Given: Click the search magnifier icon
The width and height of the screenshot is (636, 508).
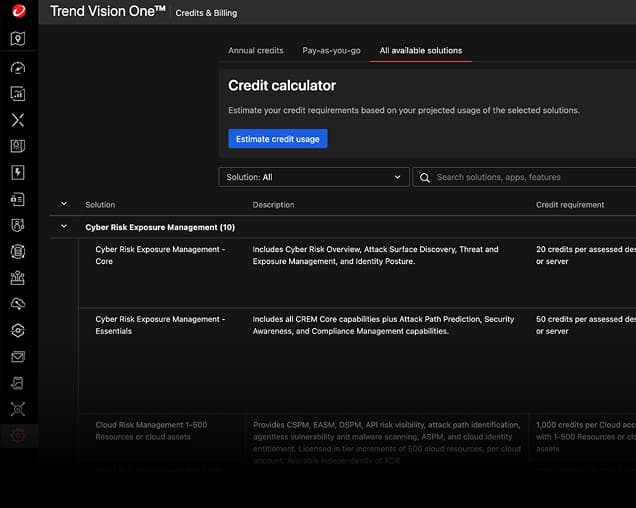Looking at the screenshot, I should point(425,177).
